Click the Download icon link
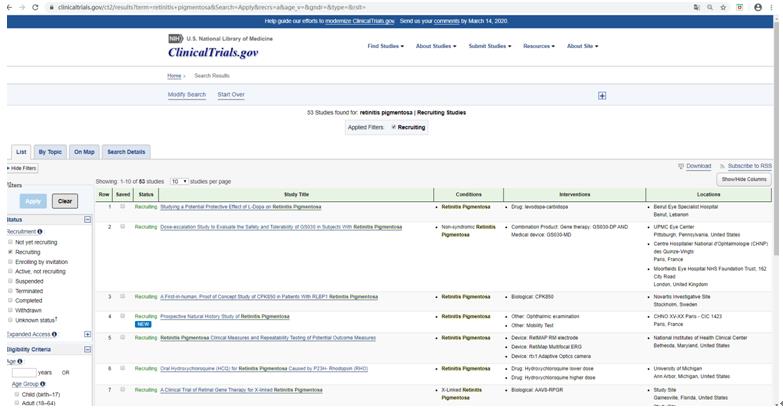Viewport: 783px width, 412px height. (681, 166)
